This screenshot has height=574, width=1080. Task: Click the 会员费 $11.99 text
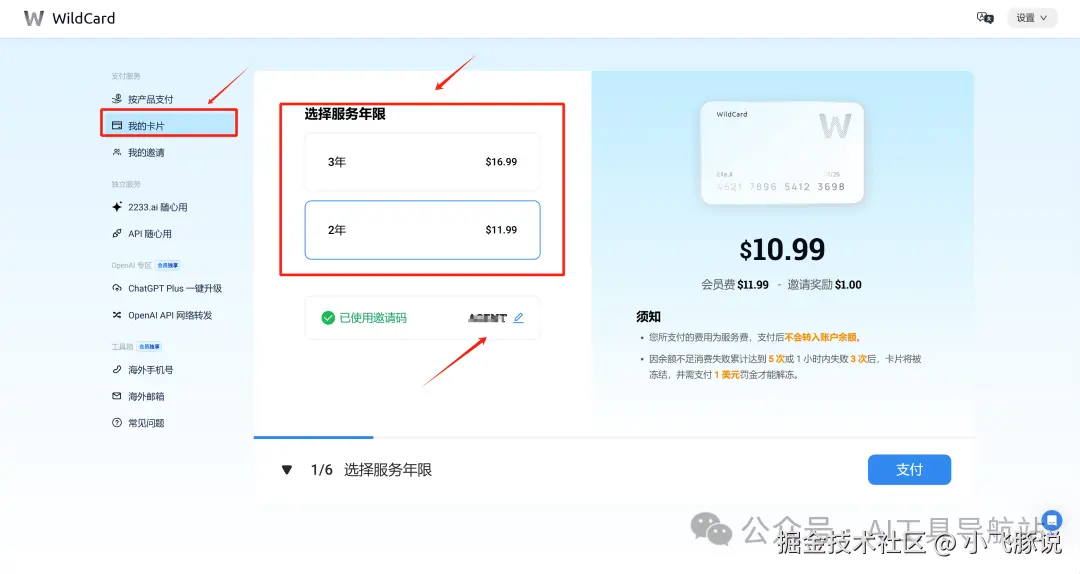click(x=735, y=285)
